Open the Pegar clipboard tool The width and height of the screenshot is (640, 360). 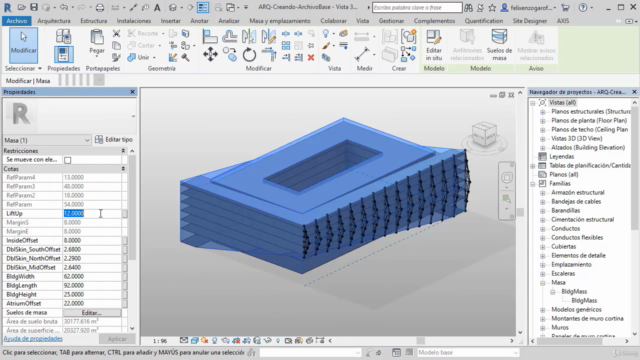click(97, 42)
